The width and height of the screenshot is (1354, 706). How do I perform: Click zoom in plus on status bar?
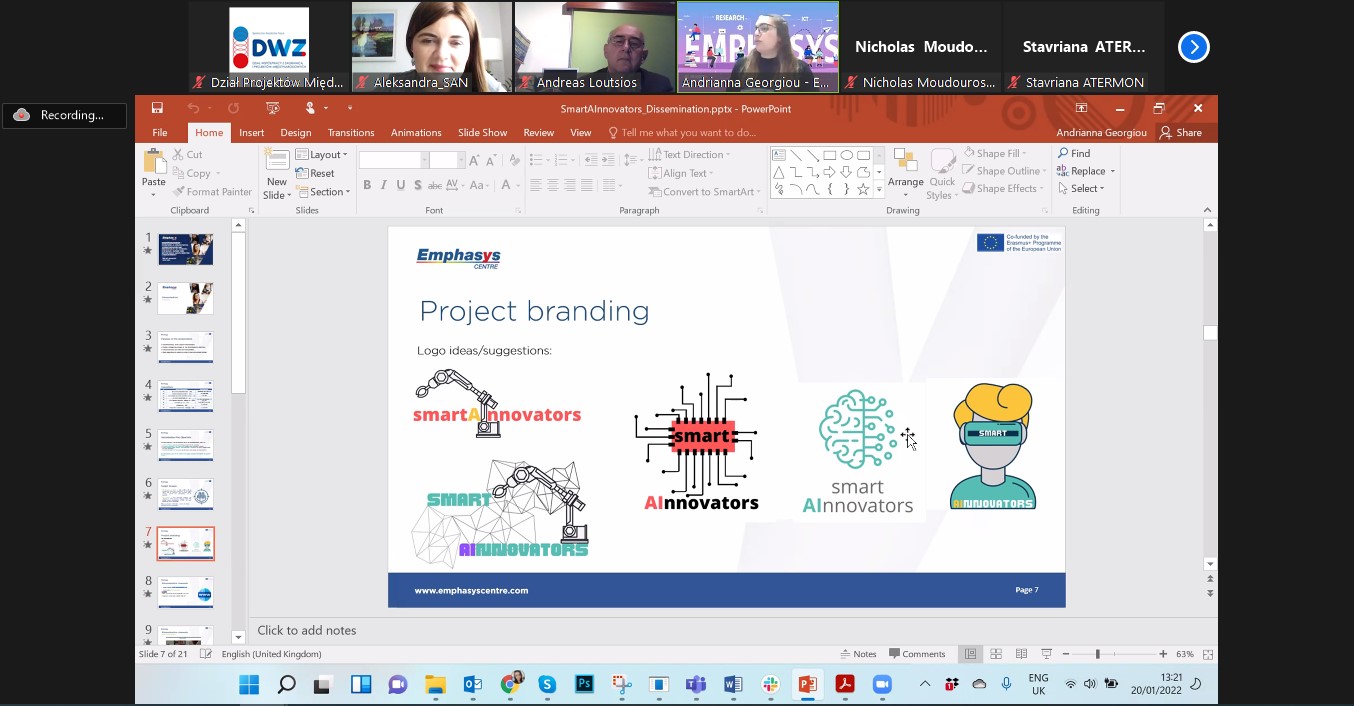coord(1163,654)
